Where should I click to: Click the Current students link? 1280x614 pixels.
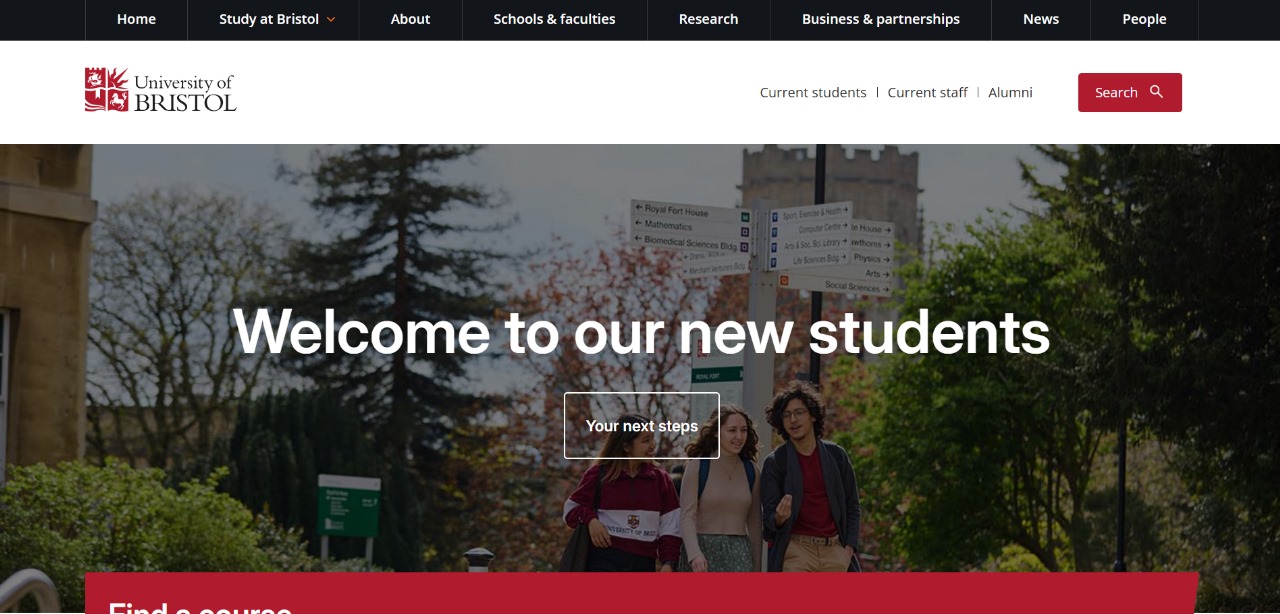coord(813,92)
